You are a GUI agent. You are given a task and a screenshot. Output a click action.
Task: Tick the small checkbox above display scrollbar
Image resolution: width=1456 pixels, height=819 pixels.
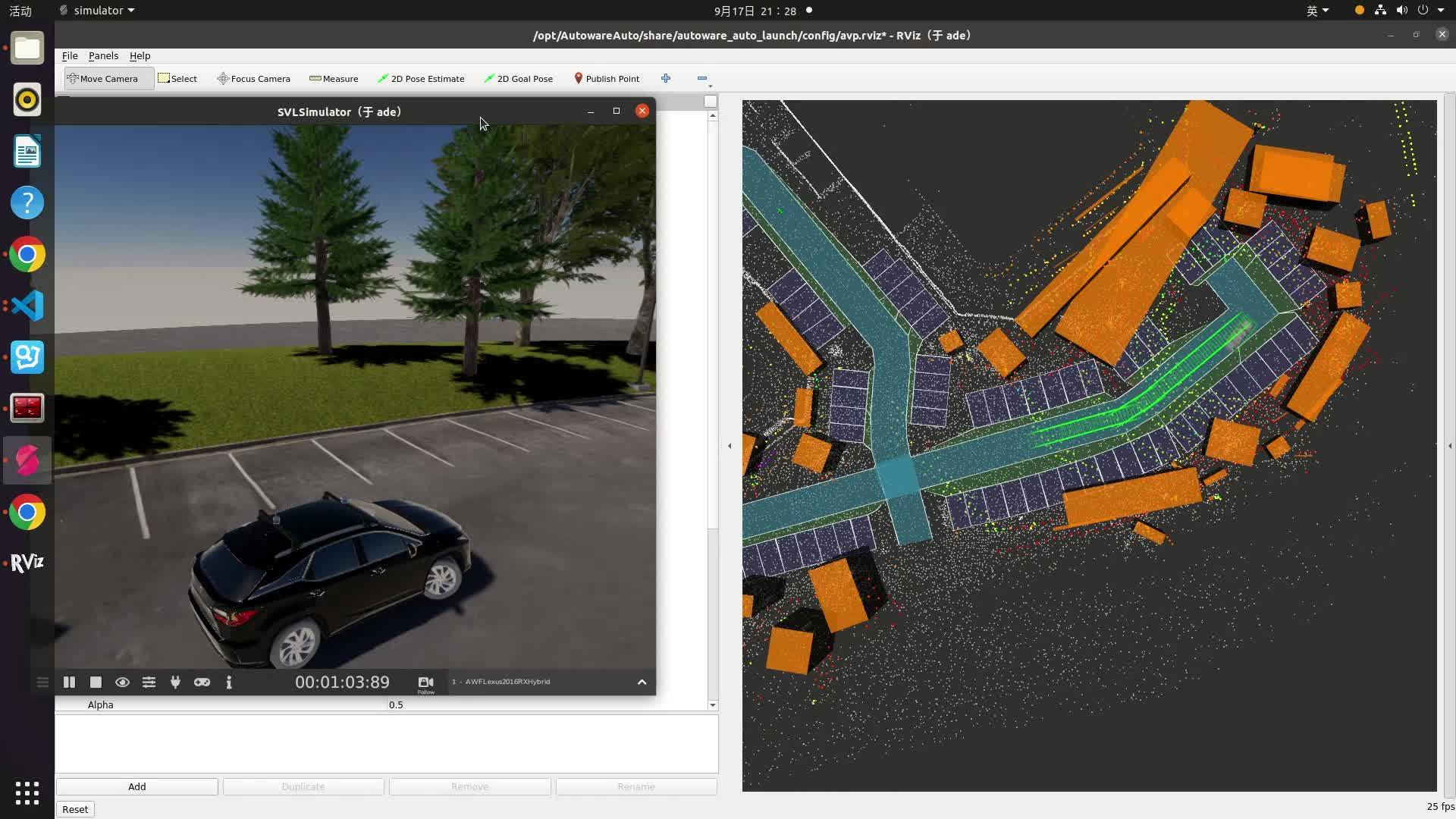[710, 101]
